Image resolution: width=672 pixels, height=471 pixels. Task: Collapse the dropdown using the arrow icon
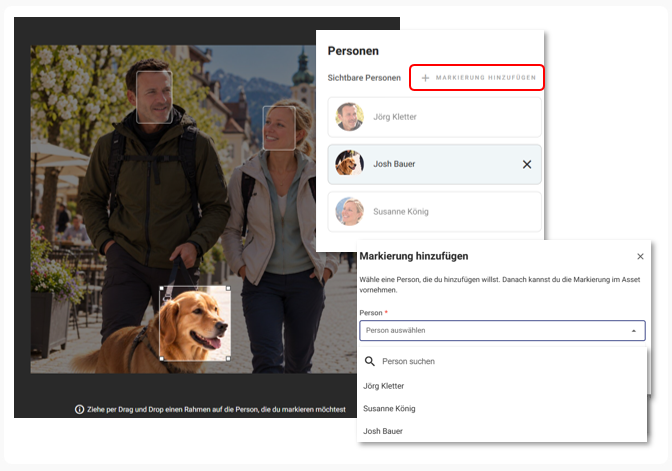pyautogui.click(x=633, y=330)
